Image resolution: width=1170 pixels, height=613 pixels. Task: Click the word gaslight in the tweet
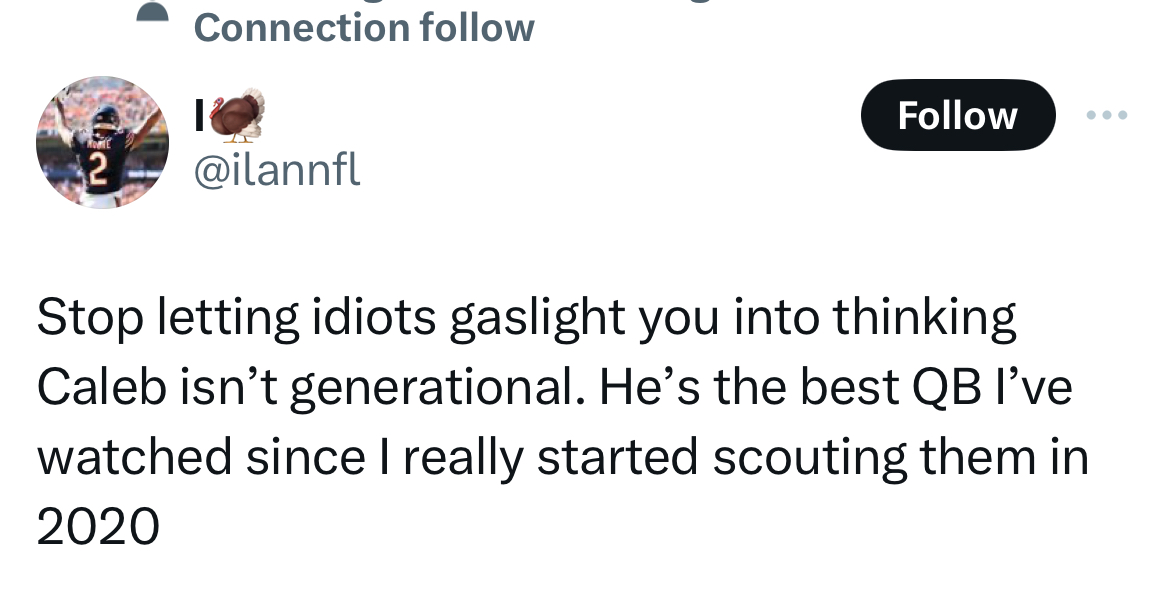click(x=537, y=318)
